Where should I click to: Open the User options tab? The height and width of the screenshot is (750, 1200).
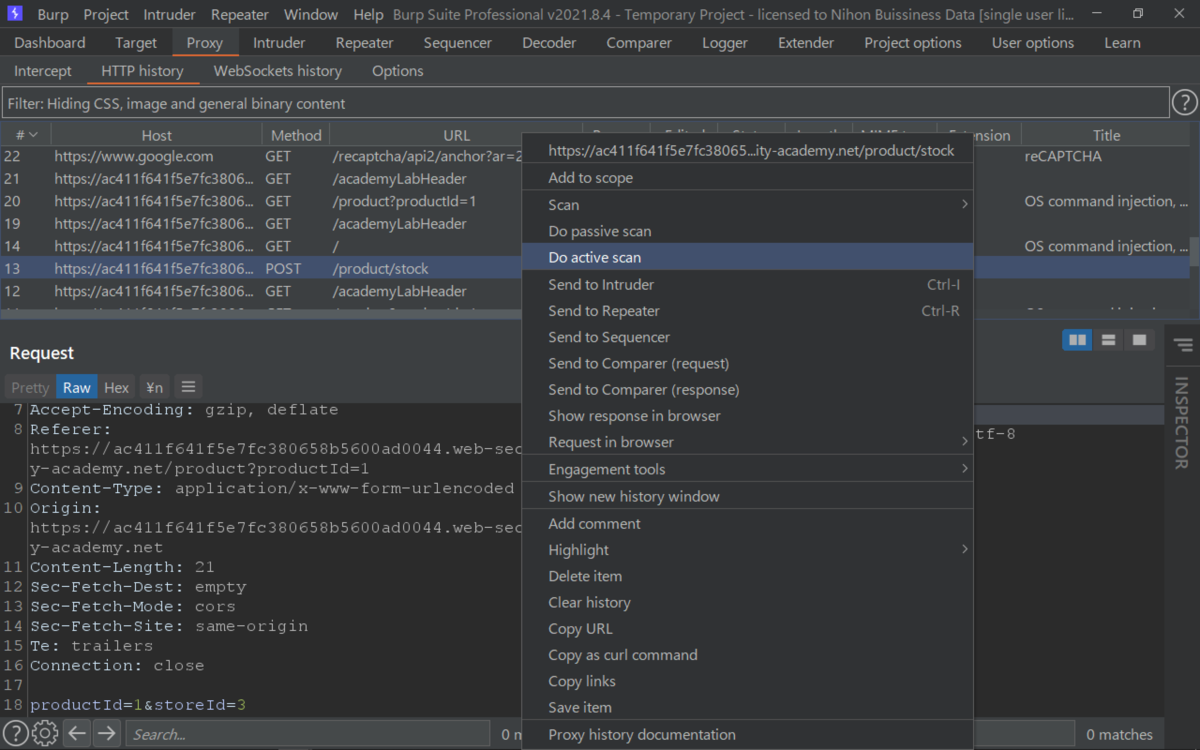[x=1033, y=43]
